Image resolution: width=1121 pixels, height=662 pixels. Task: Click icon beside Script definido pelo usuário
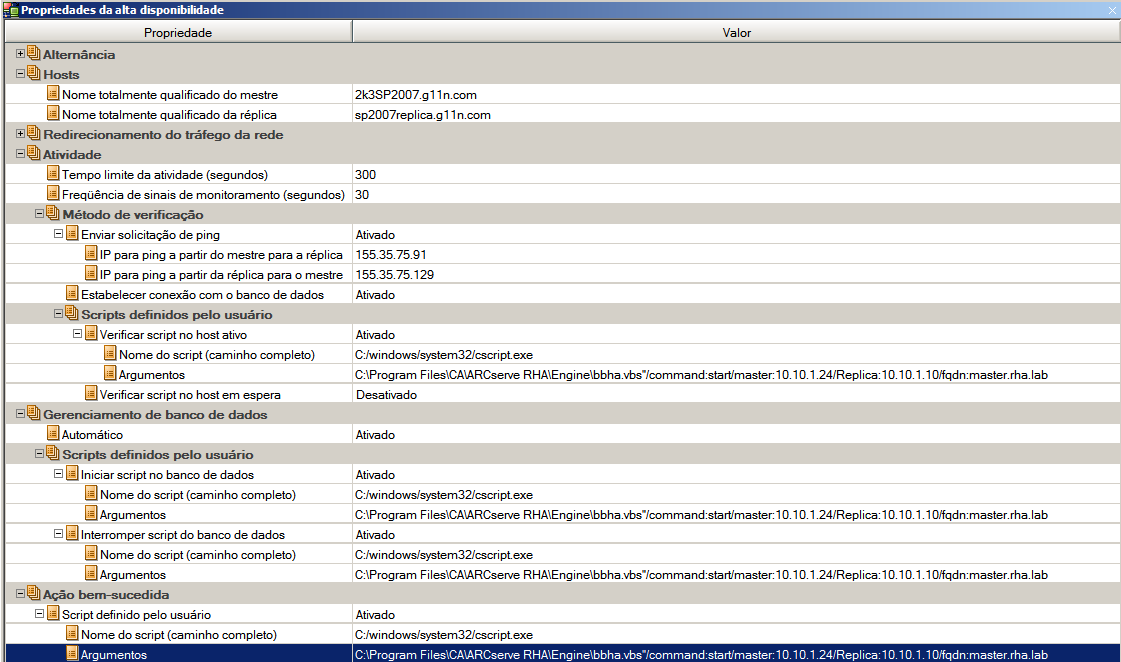pos(53,614)
